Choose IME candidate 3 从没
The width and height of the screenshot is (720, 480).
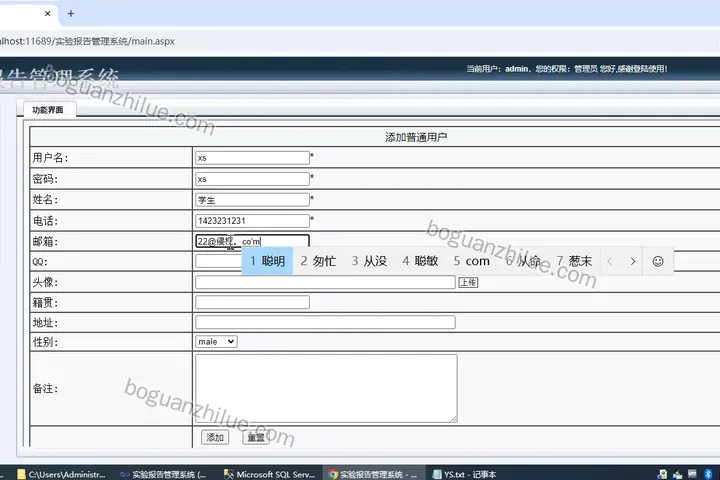tap(369, 261)
